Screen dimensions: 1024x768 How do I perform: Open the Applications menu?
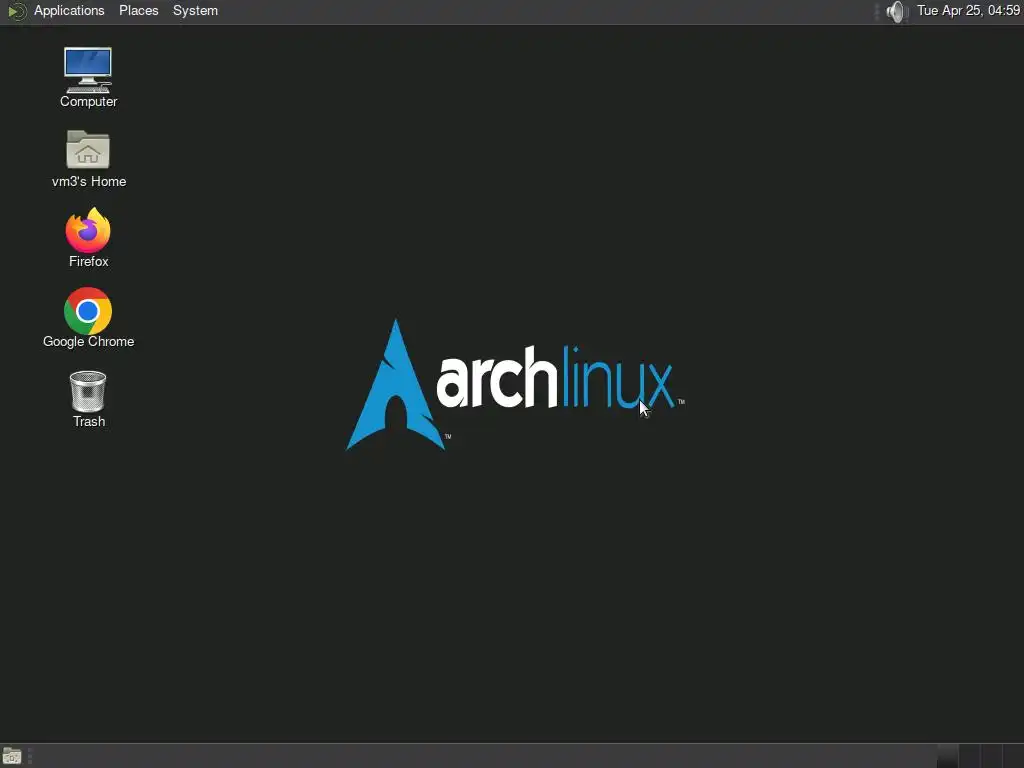click(x=69, y=11)
